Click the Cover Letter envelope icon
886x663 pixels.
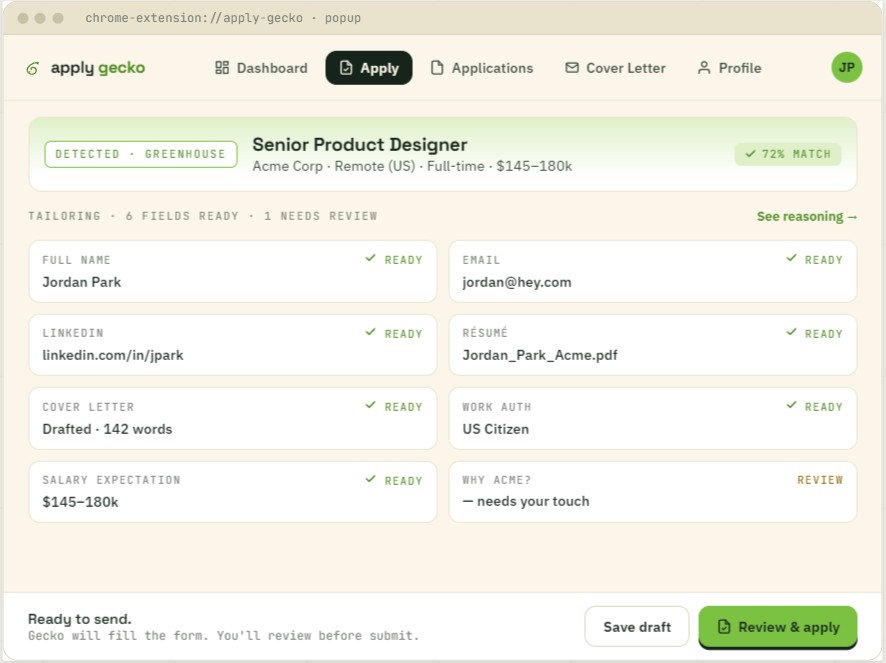click(572, 68)
